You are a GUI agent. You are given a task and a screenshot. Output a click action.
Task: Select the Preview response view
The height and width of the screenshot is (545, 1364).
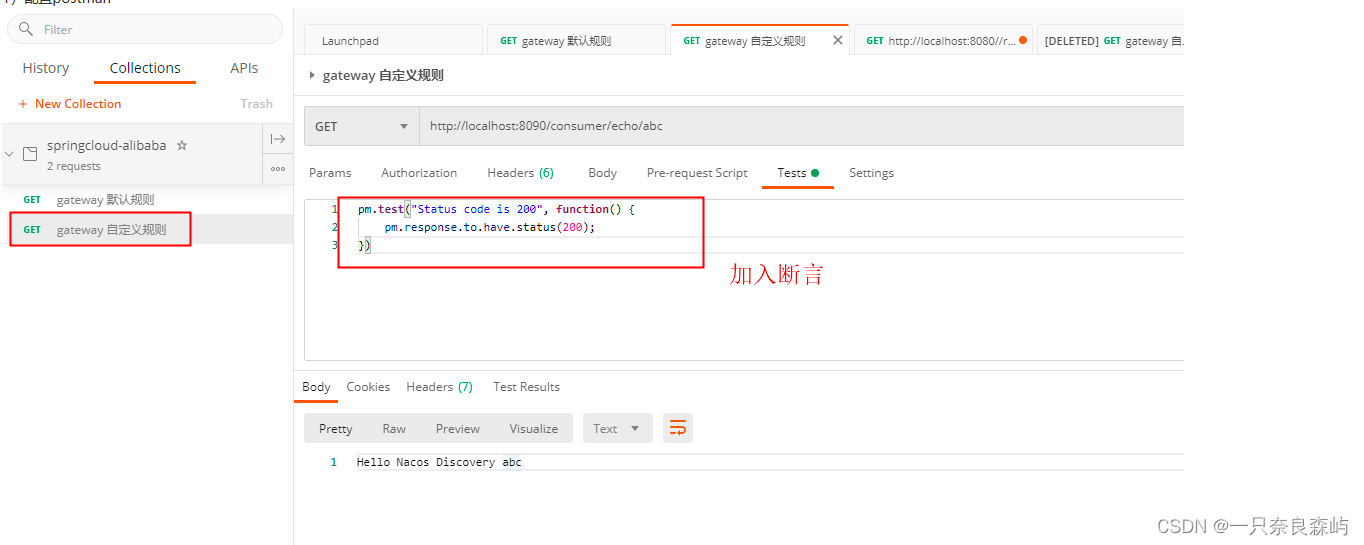coord(458,428)
